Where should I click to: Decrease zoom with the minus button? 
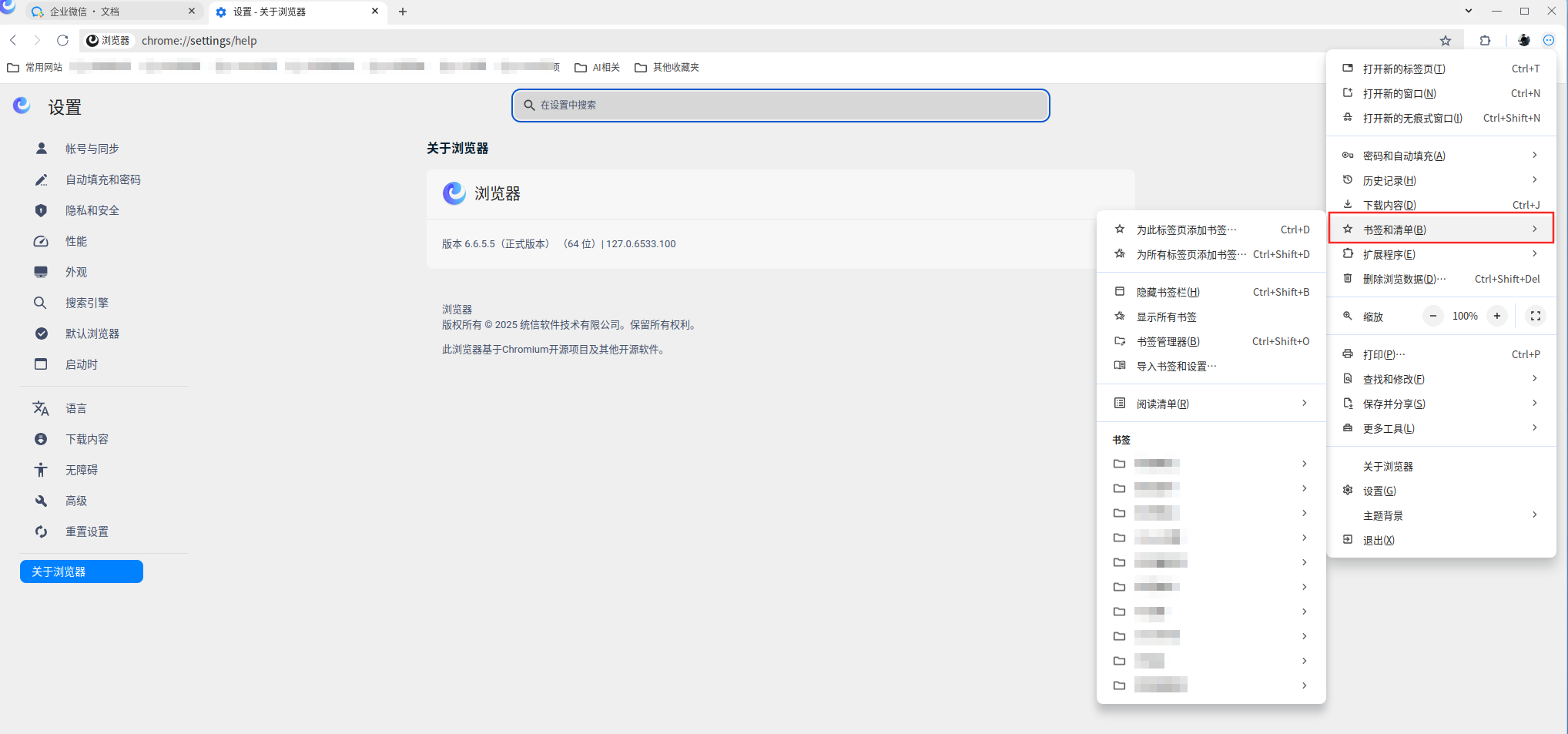(x=1433, y=316)
